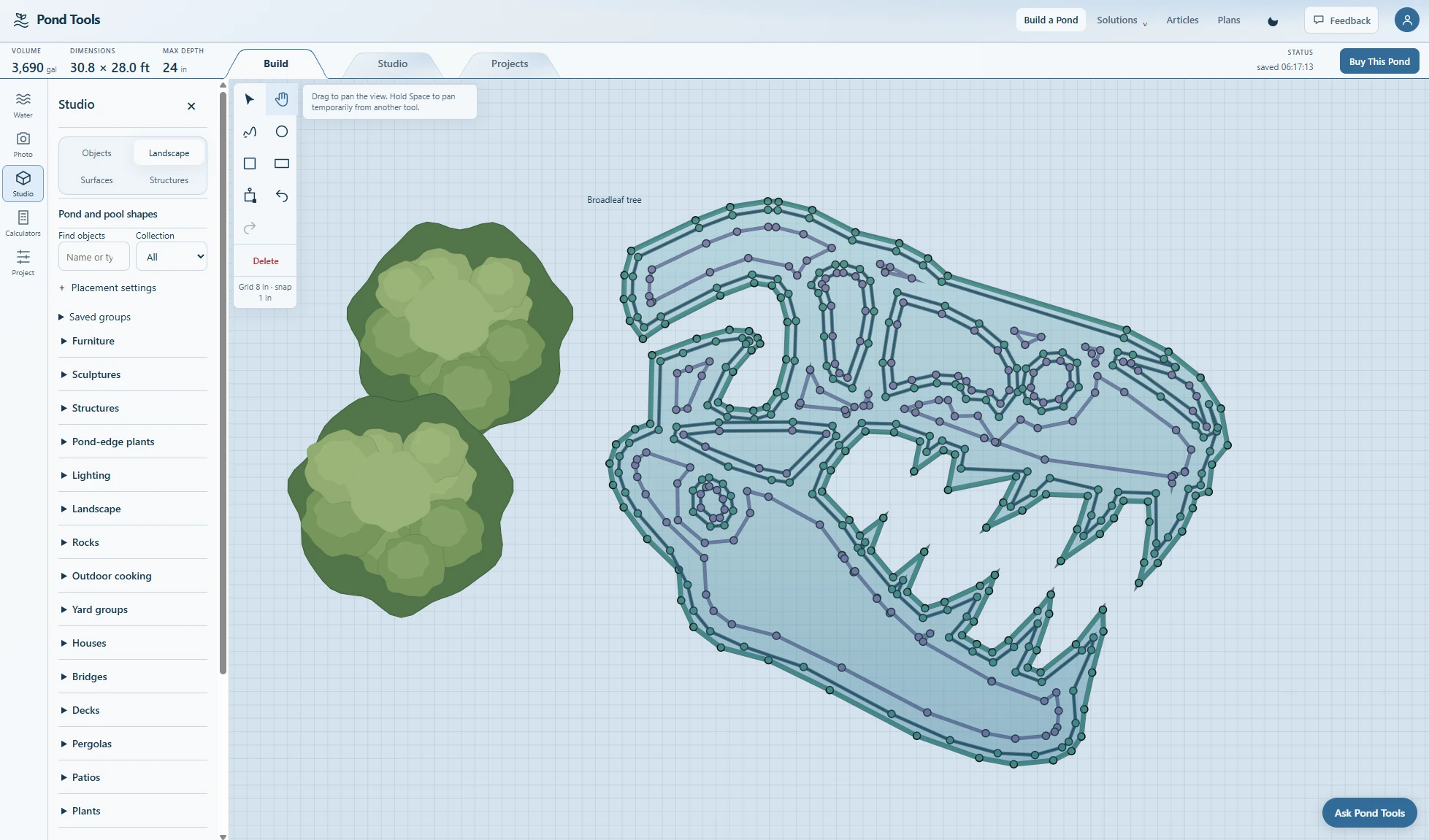Open the Collection dropdown
The image size is (1429, 840).
pos(172,257)
